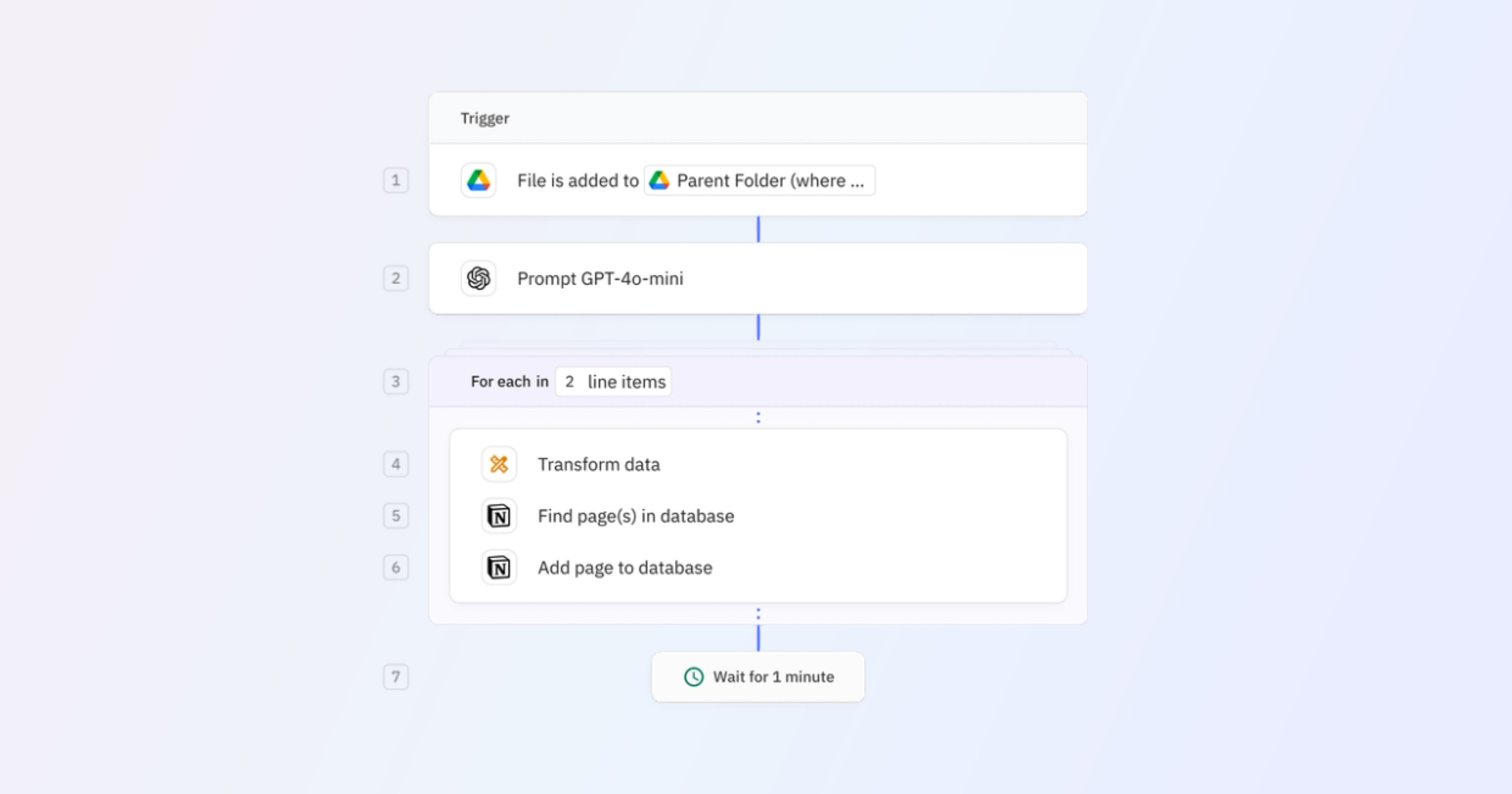Select the Trigger header
Screen dimensions: 1512x794
(485, 118)
